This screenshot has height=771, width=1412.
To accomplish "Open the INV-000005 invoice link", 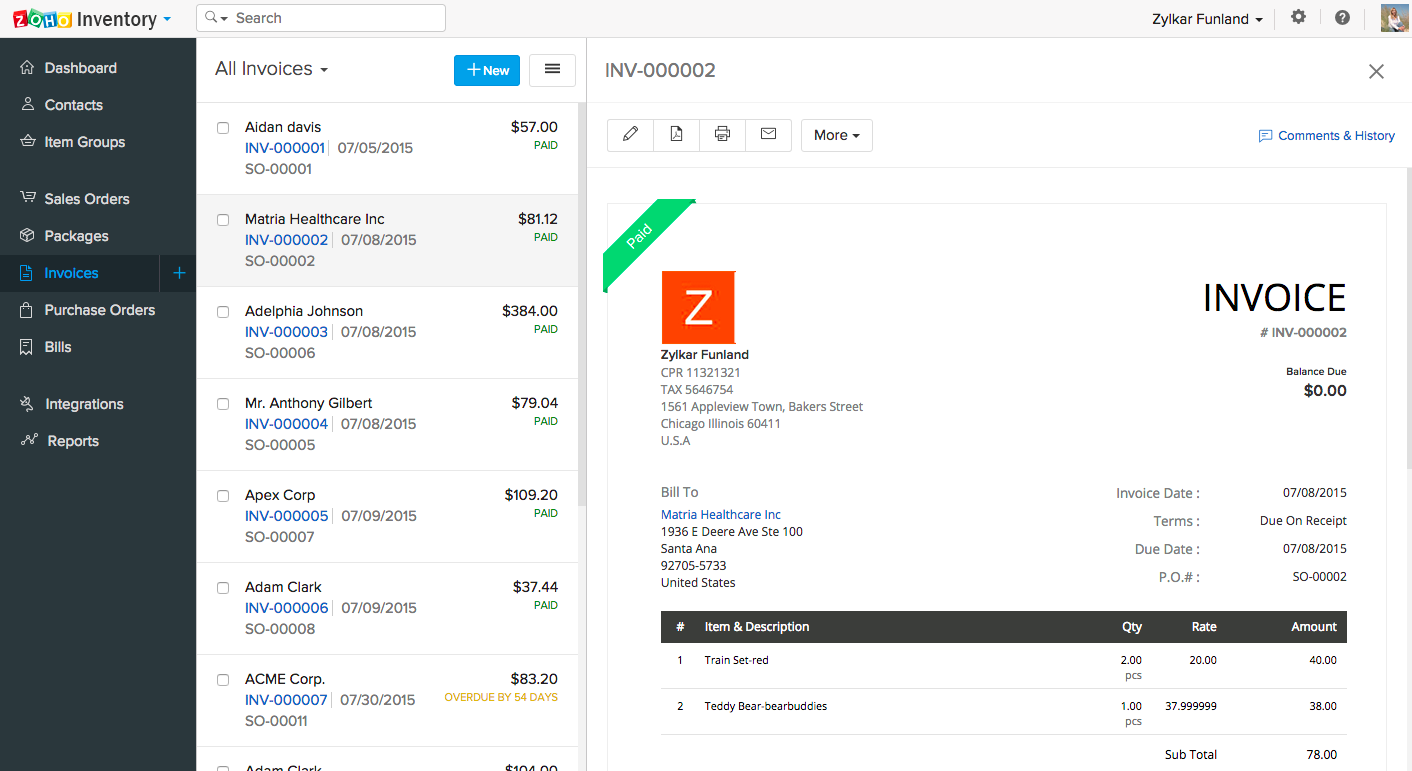I will [x=286, y=516].
